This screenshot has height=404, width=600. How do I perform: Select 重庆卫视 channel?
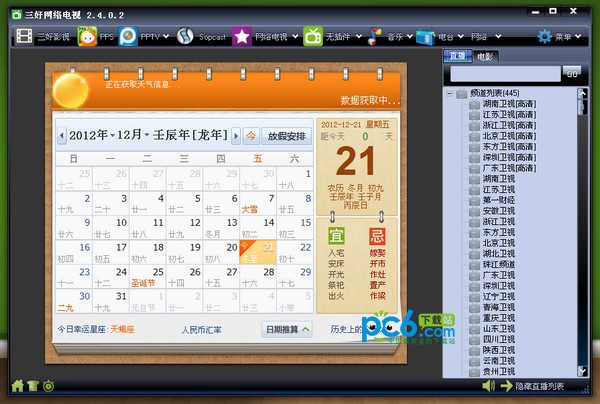pos(499,318)
